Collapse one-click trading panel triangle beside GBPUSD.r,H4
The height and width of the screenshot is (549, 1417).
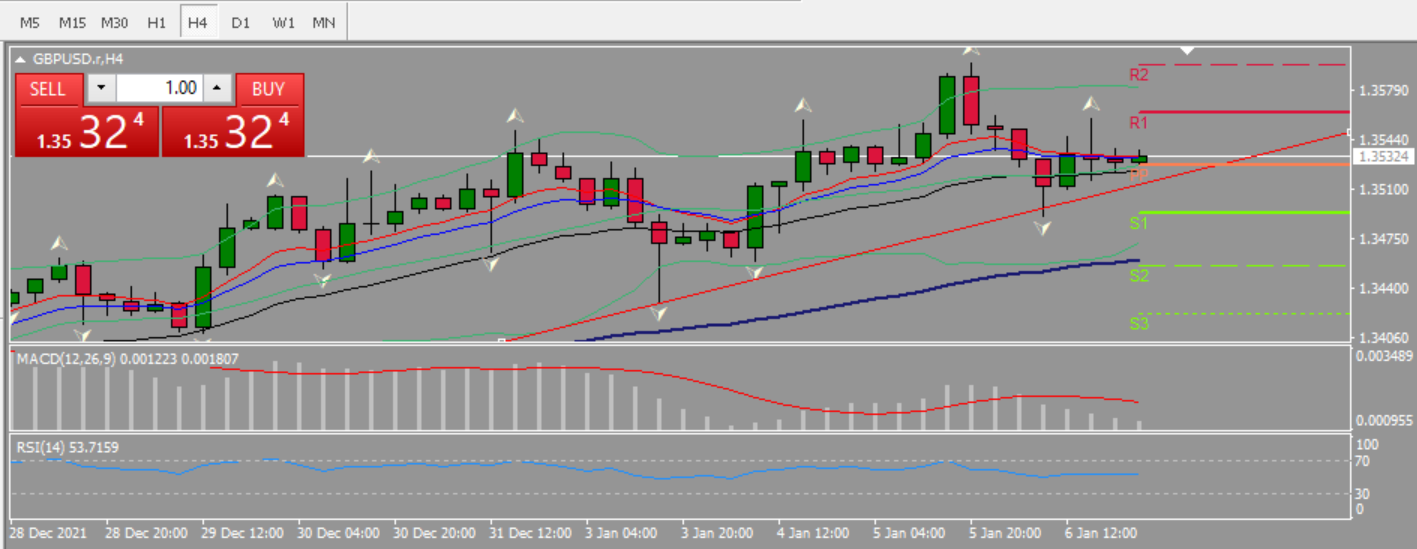(x=22, y=59)
